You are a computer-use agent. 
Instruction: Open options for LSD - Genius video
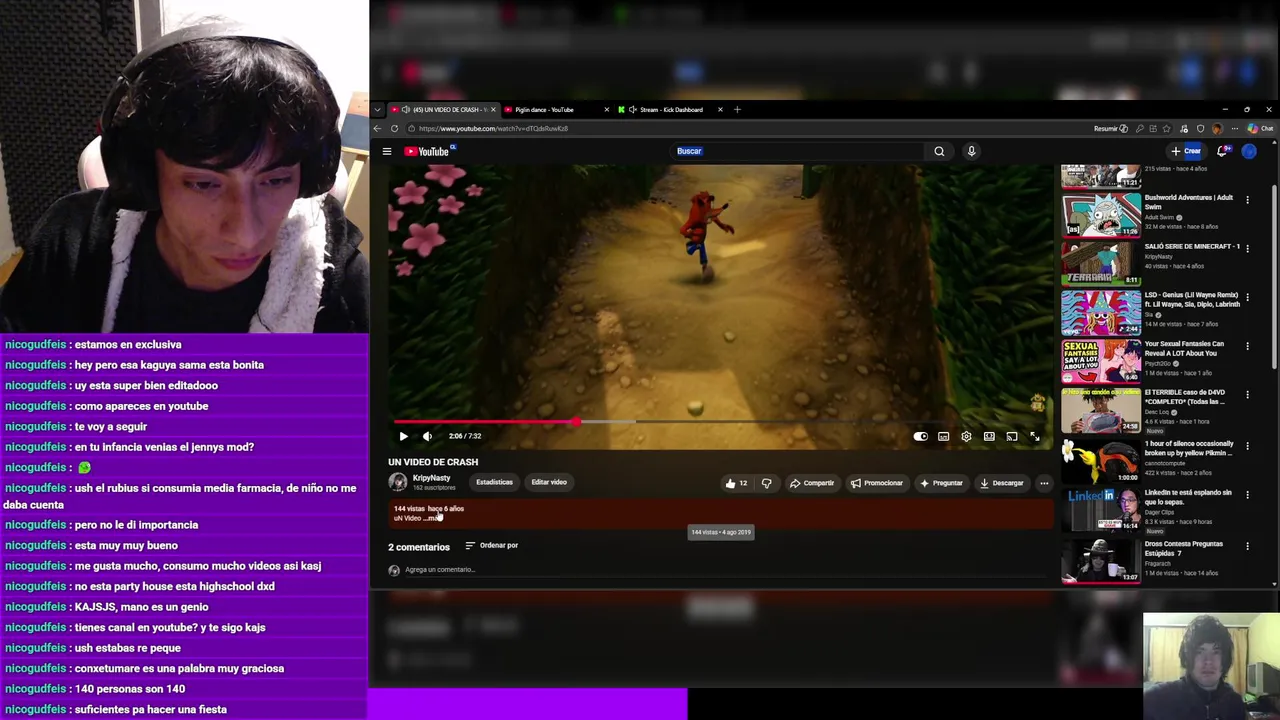click(x=1247, y=297)
